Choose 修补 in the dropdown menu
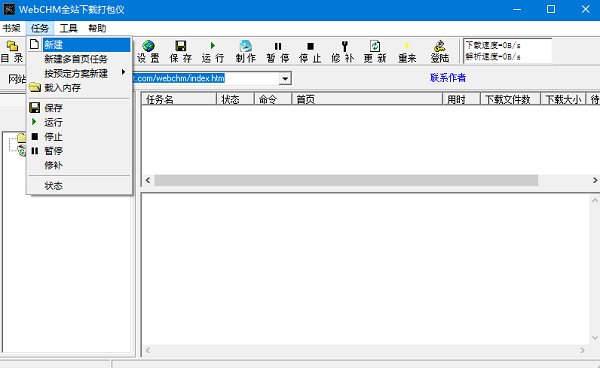600x368 pixels. [x=79, y=165]
